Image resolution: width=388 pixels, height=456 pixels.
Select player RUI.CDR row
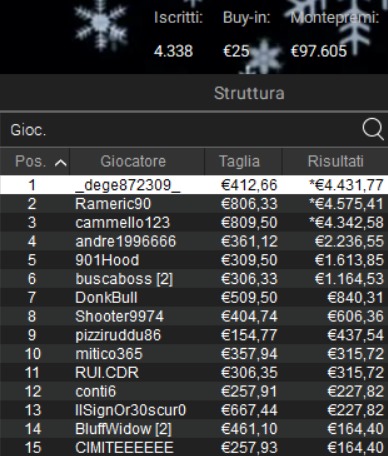[194, 372]
